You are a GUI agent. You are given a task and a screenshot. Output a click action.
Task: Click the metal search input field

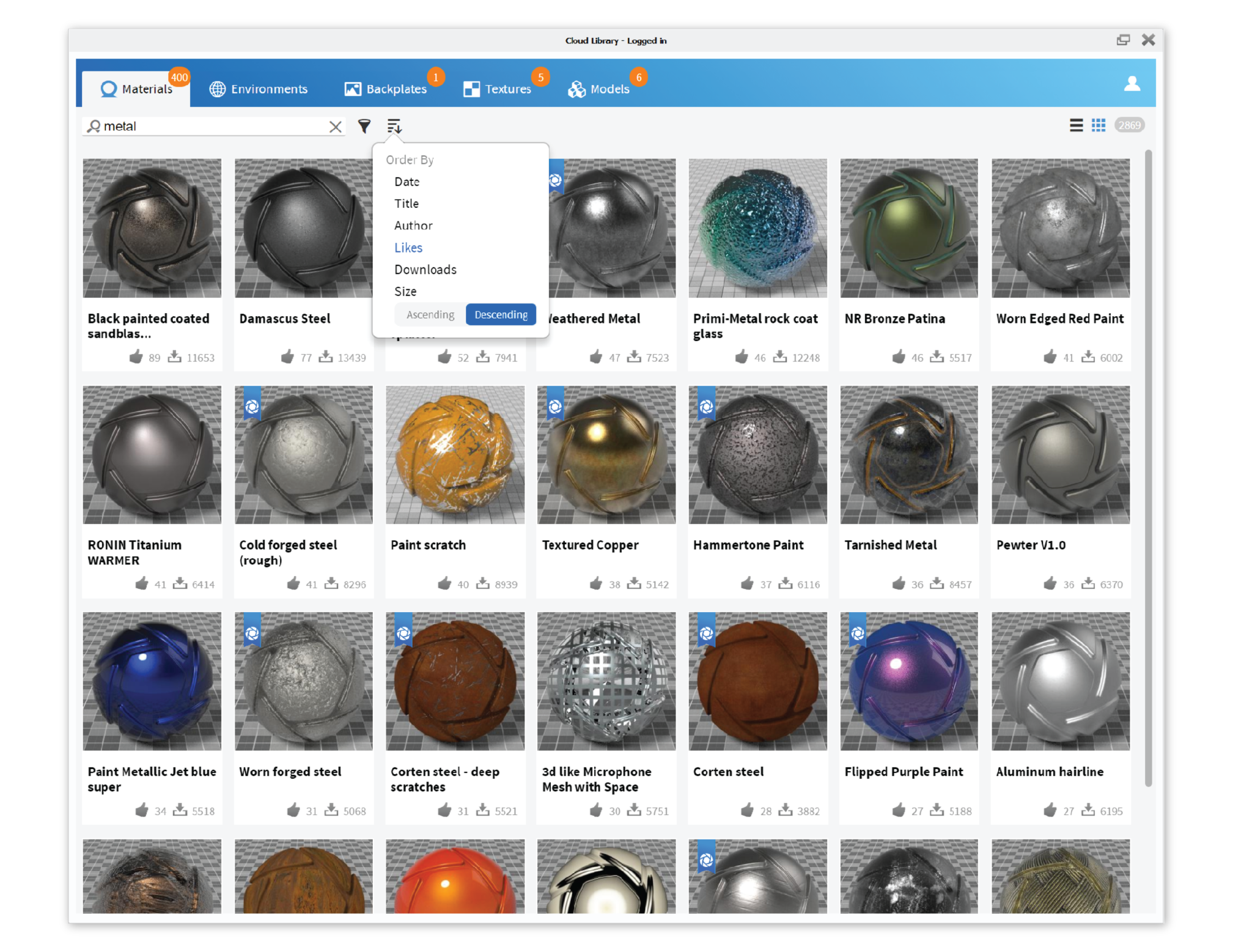coord(214,127)
